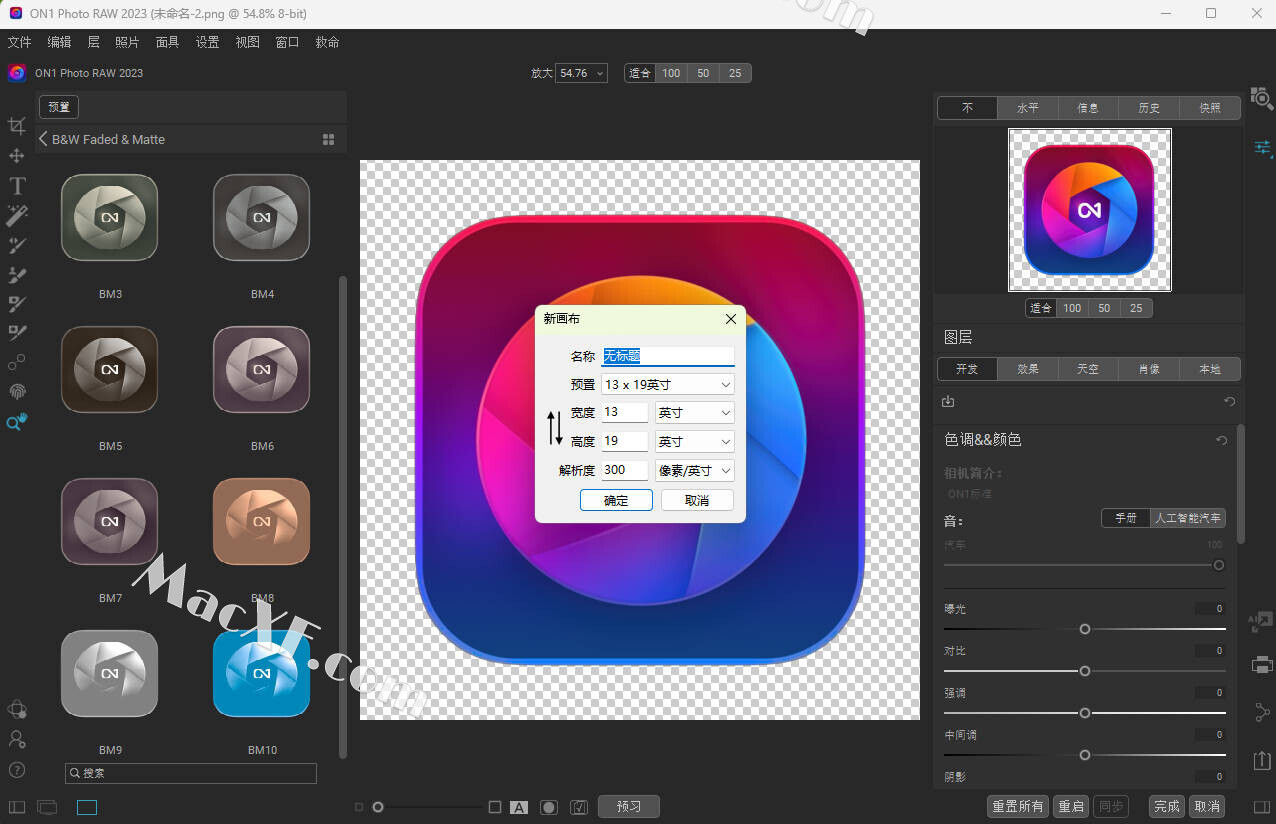Open the 编辑 menu
1276x824 pixels.
pos(59,42)
